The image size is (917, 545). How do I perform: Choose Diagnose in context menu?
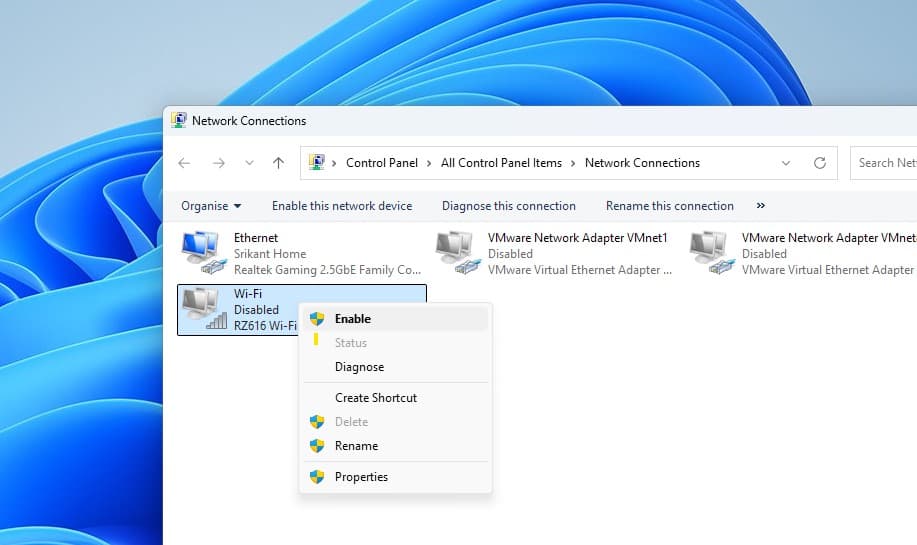point(396,367)
